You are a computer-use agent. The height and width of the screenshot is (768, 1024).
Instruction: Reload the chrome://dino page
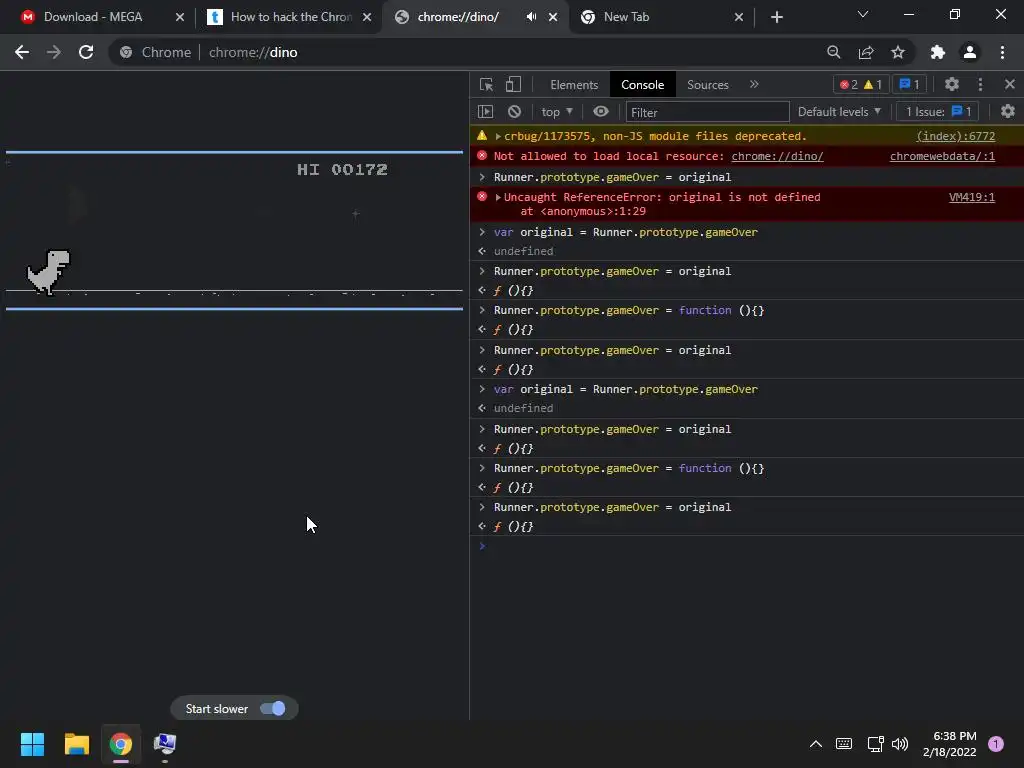coord(86,52)
